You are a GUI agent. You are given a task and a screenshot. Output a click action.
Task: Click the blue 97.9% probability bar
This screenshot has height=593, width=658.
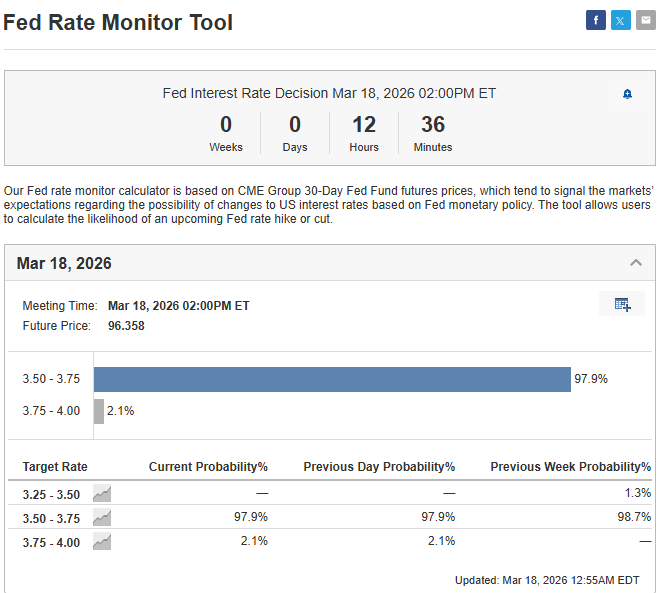332,379
